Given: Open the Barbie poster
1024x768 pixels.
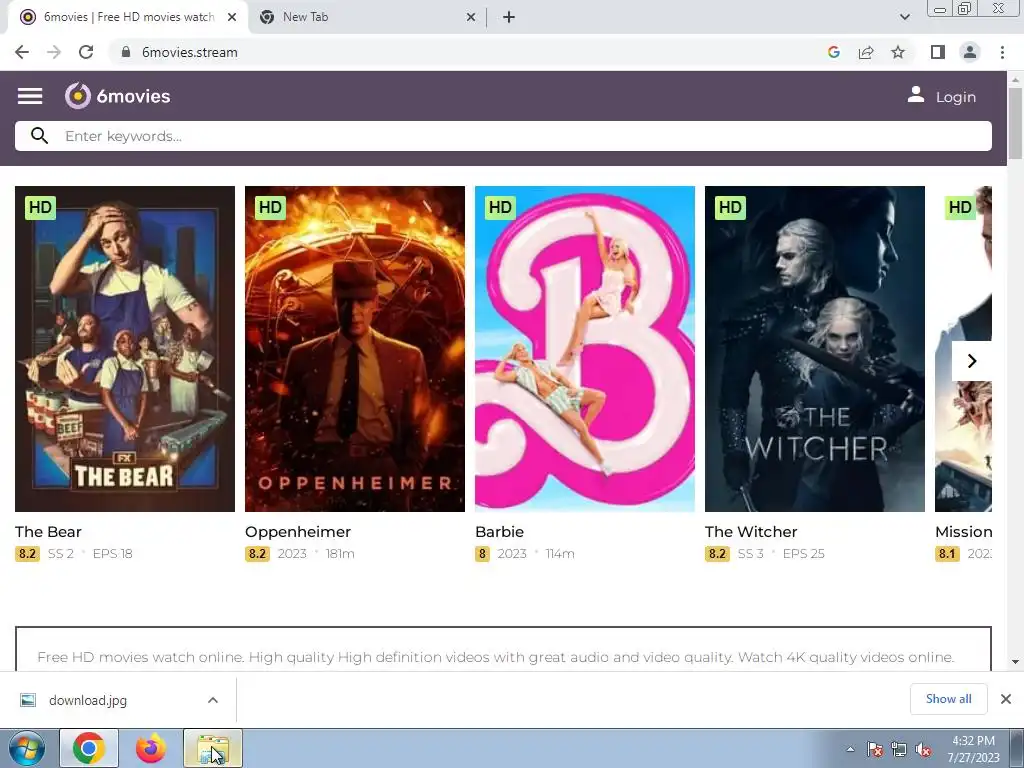Looking at the screenshot, I should [x=584, y=349].
